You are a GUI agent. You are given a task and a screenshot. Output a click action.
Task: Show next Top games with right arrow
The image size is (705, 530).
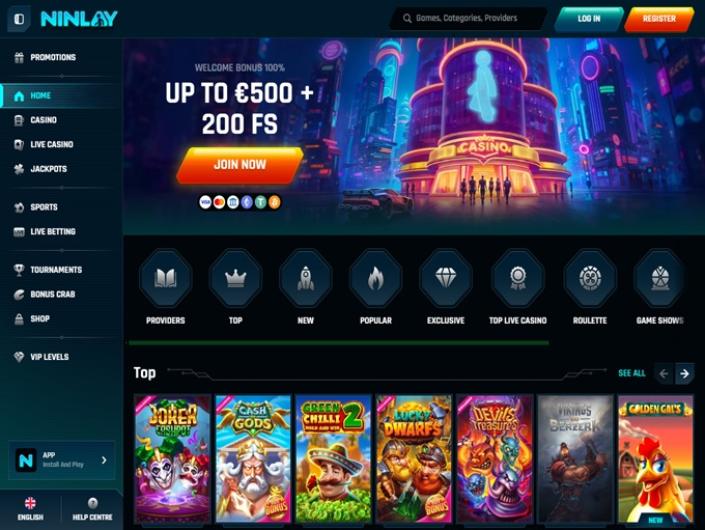[x=684, y=374]
